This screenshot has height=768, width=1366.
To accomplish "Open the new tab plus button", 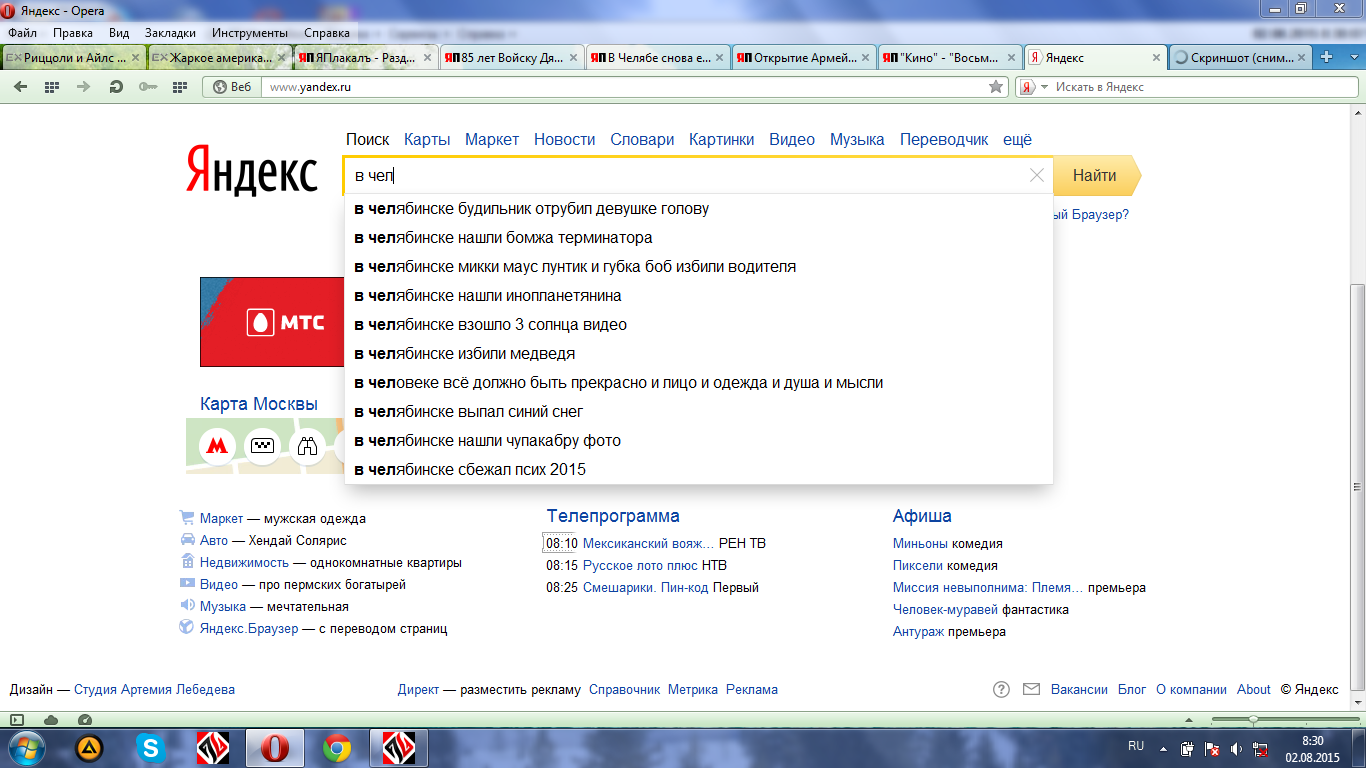I will coord(1327,57).
